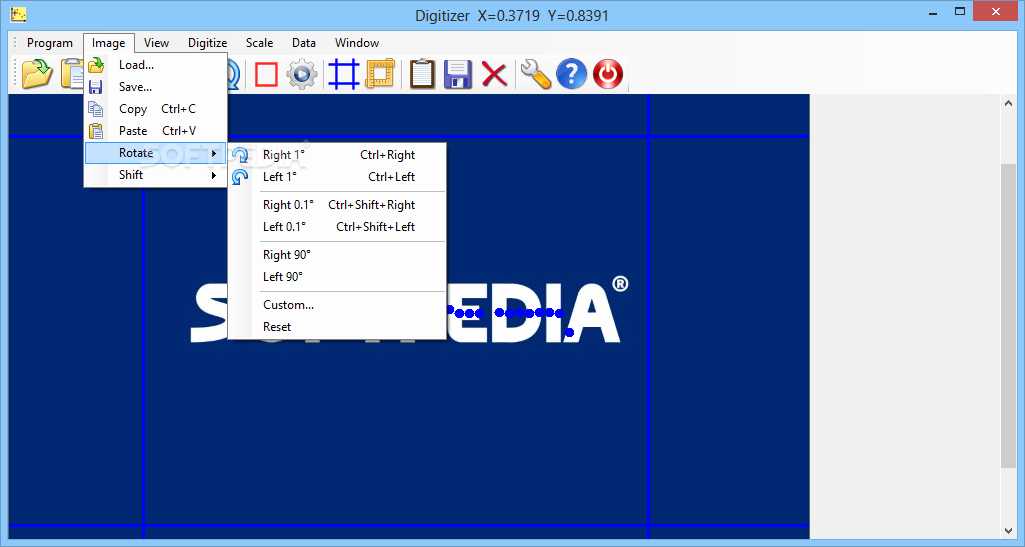Click the red square region toolbar icon

[266, 74]
